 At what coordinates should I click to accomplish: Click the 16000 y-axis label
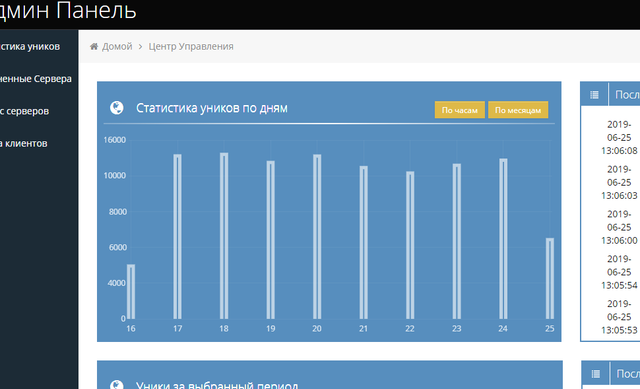pos(115,140)
